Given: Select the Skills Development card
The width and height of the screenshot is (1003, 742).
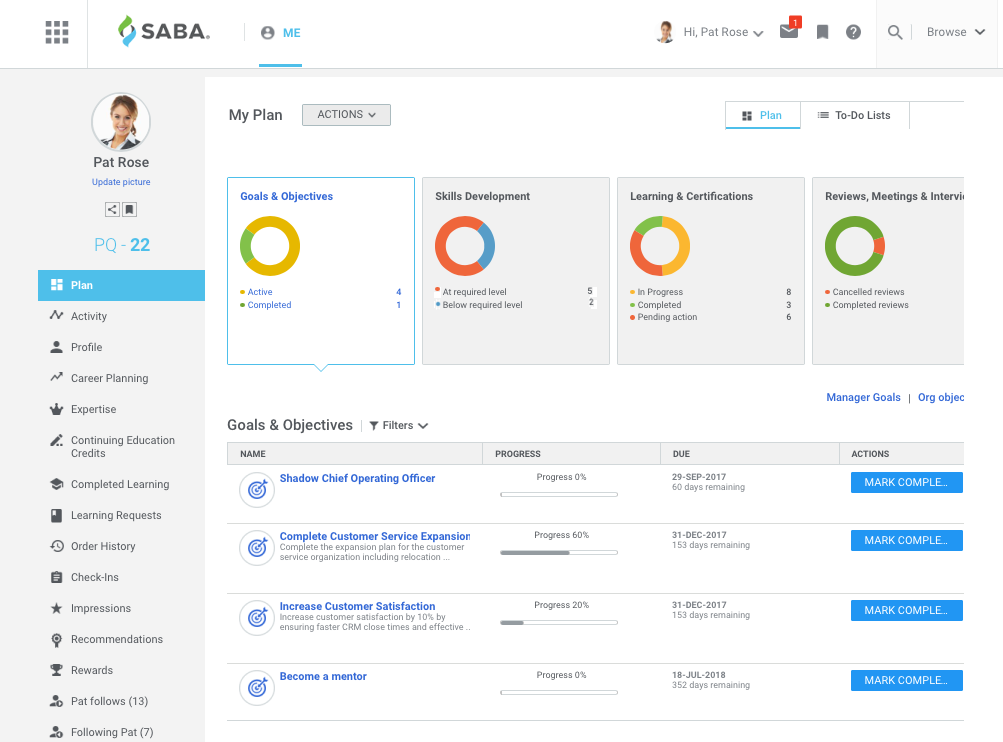Looking at the screenshot, I should click(516, 271).
